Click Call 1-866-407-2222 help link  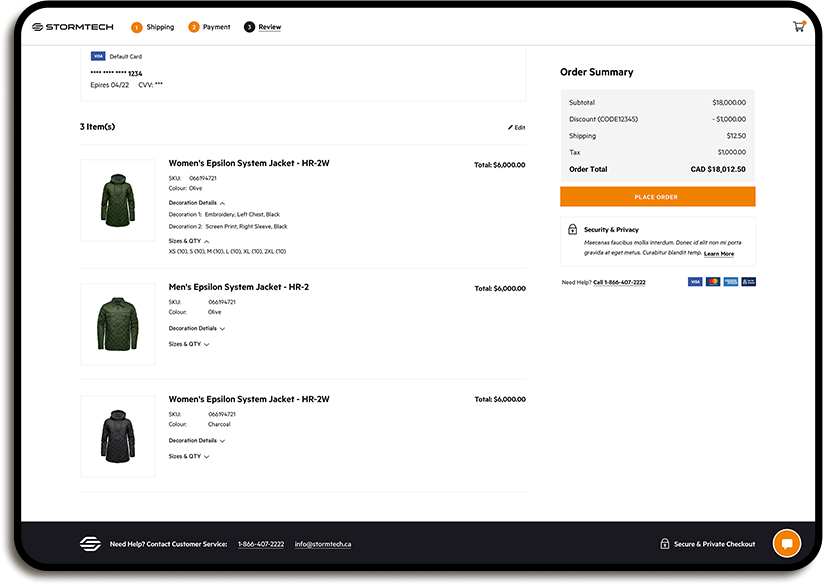click(x=619, y=282)
